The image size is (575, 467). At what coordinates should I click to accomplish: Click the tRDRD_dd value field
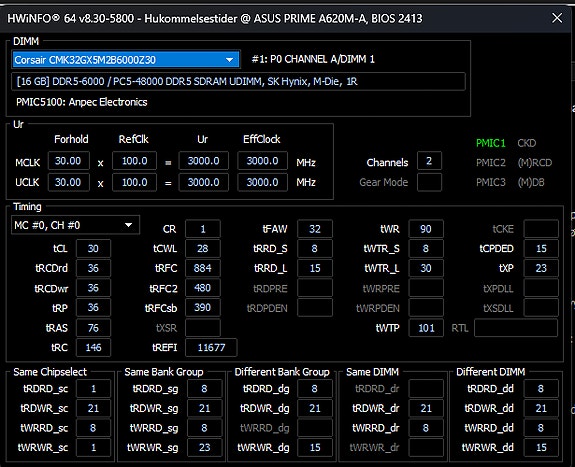541,388
